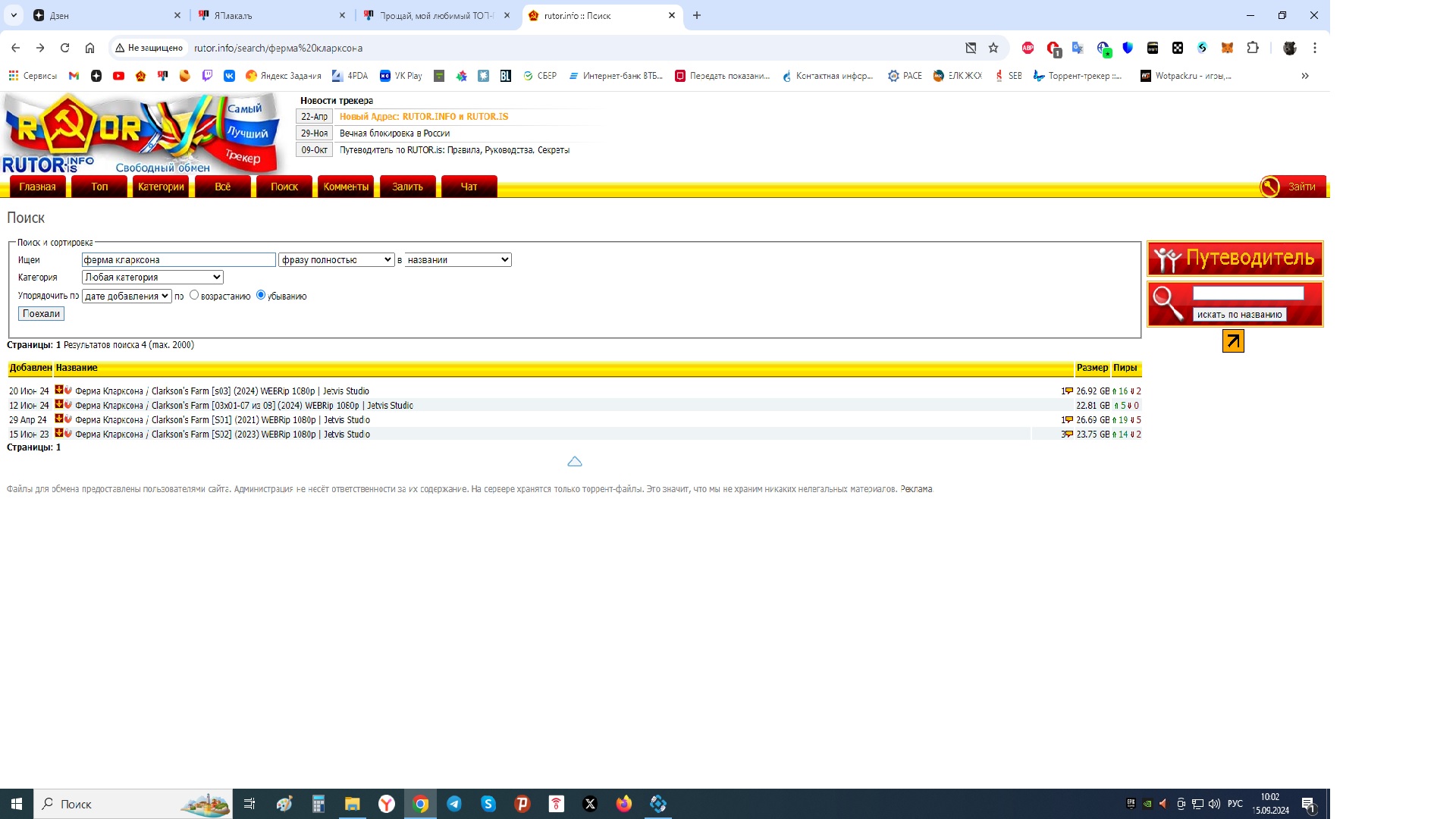Open the taskbar notification center
1456x819 pixels.
click(1309, 804)
